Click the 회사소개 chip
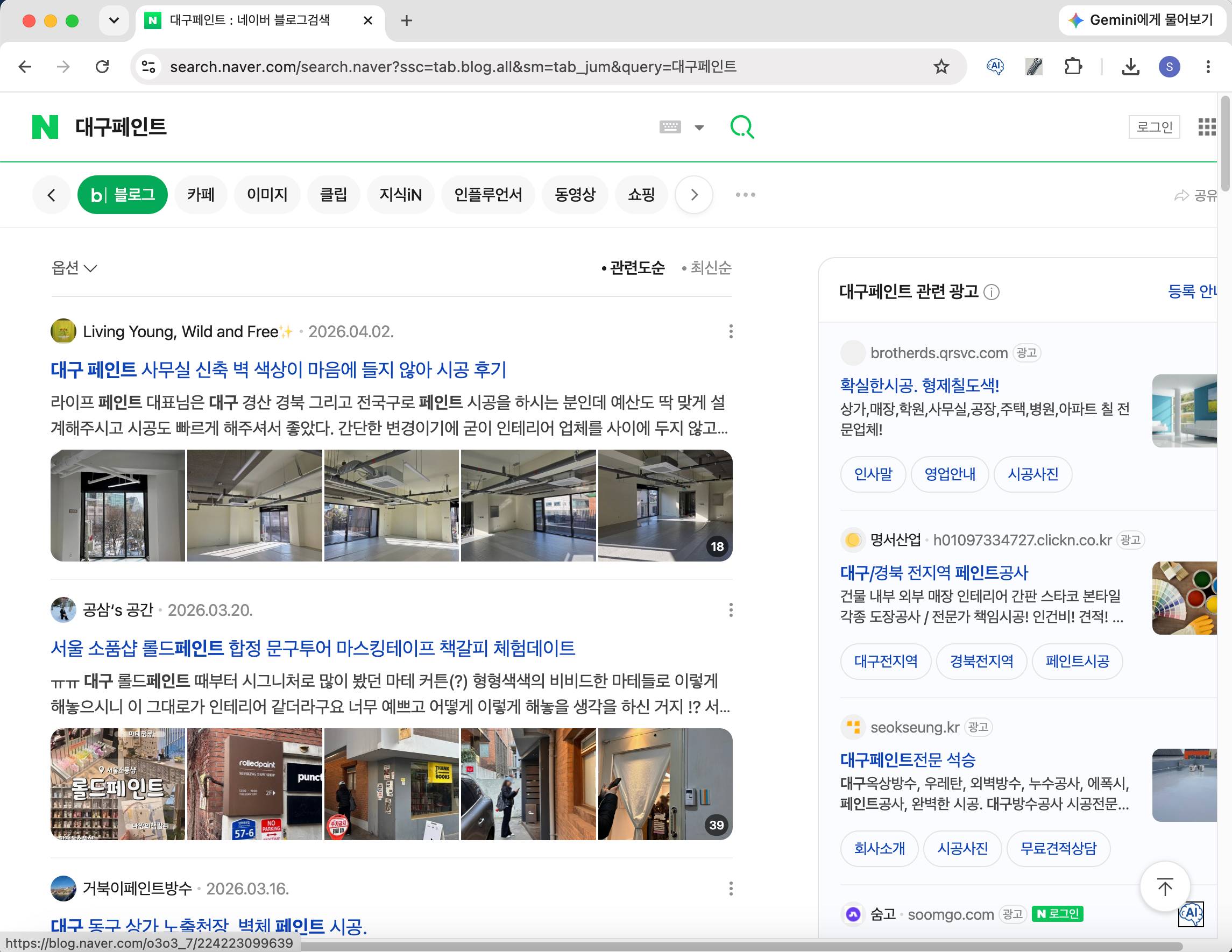 click(x=879, y=849)
